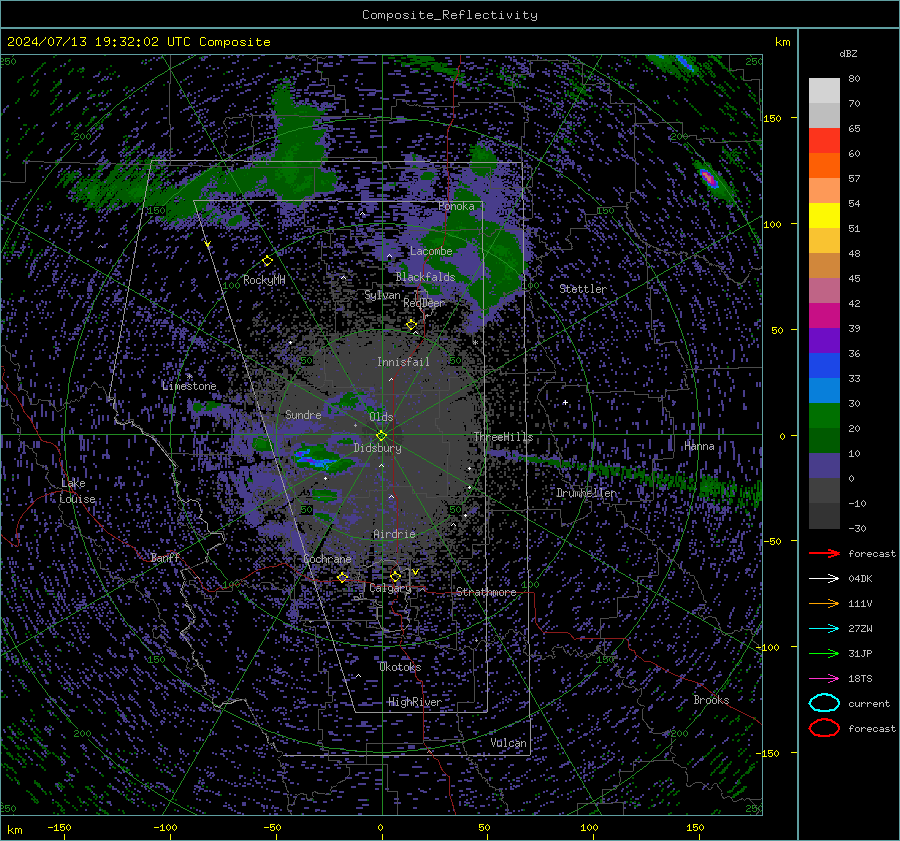Image resolution: width=900 pixels, height=841 pixels.
Task: Click the Sundre city label
Action: (303, 414)
